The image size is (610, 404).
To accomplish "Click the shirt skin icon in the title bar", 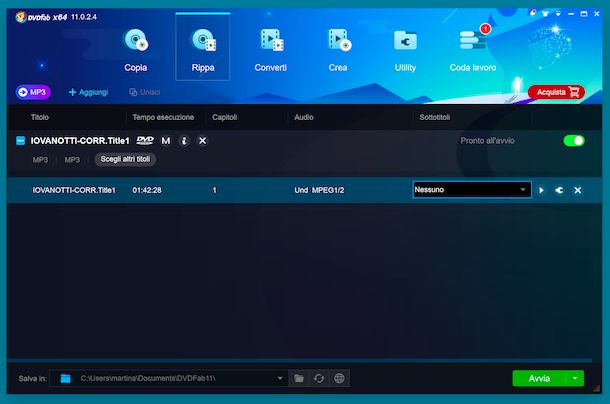I will (x=545, y=14).
